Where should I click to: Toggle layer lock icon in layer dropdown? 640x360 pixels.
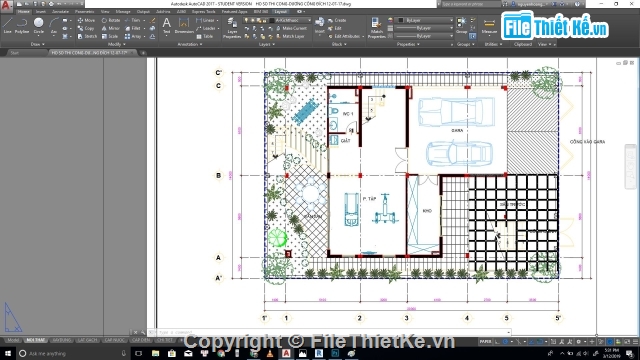click(264, 20)
